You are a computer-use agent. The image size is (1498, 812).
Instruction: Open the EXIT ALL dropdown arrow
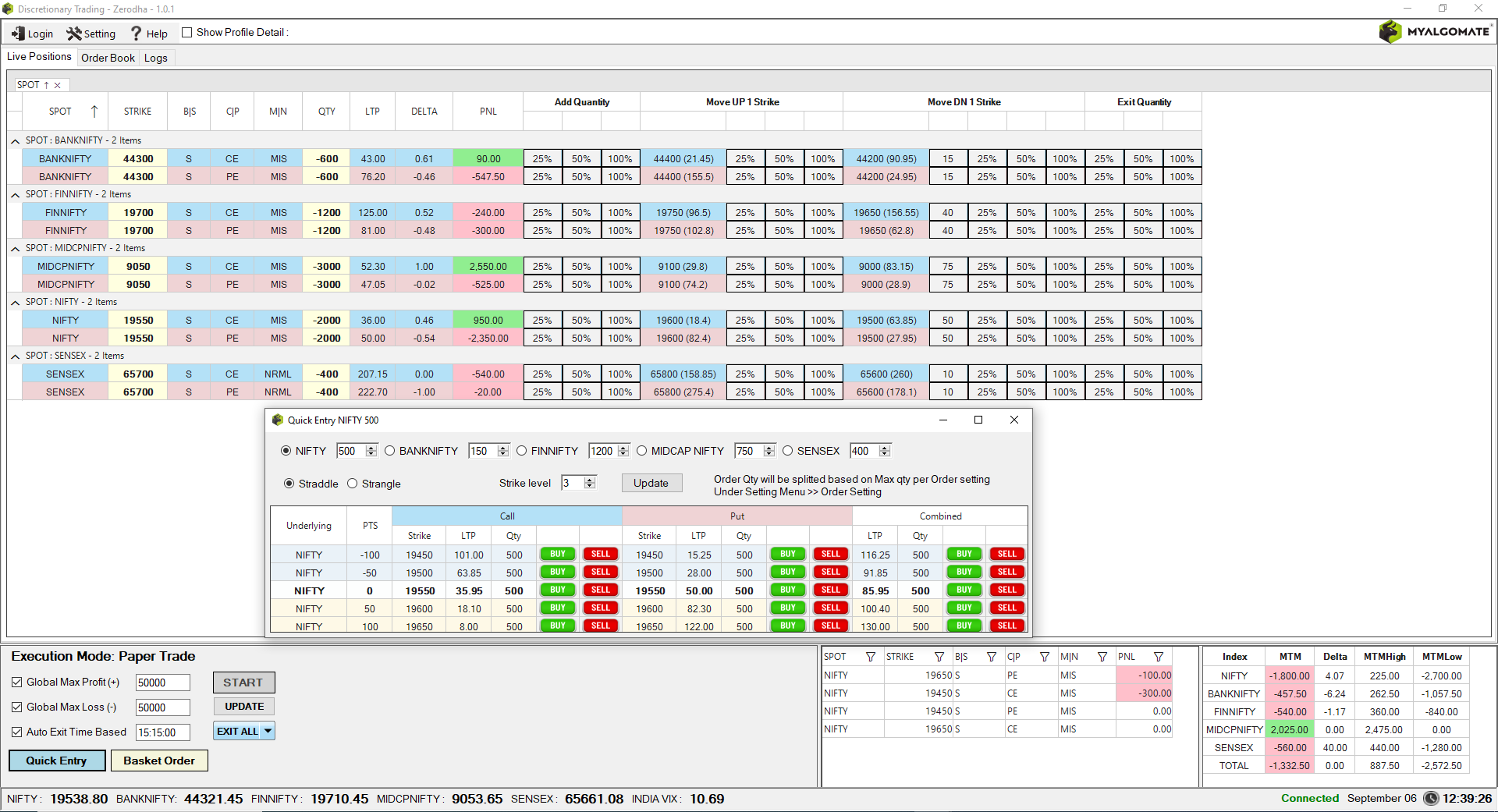click(268, 731)
